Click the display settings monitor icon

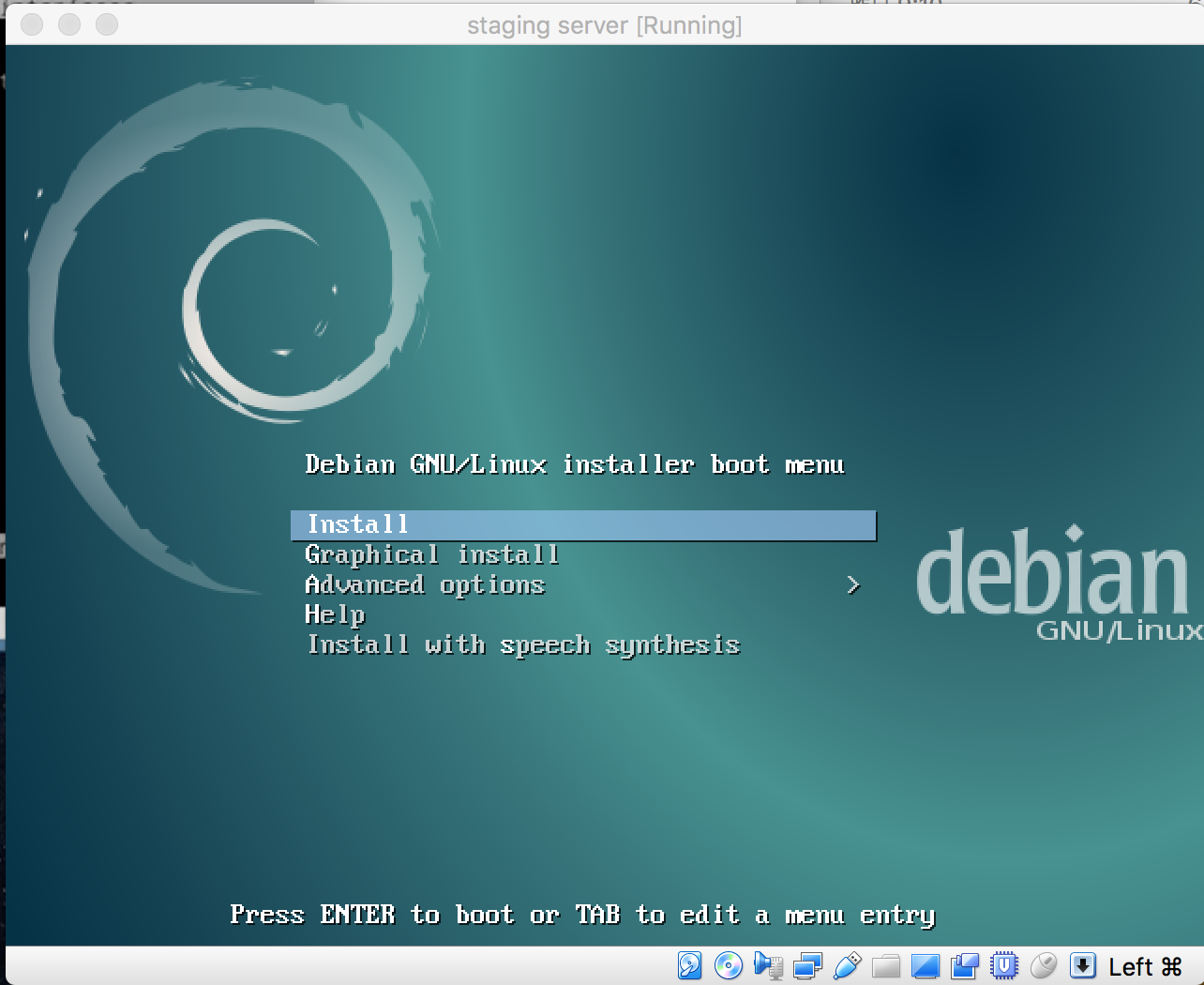[x=926, y=965]
